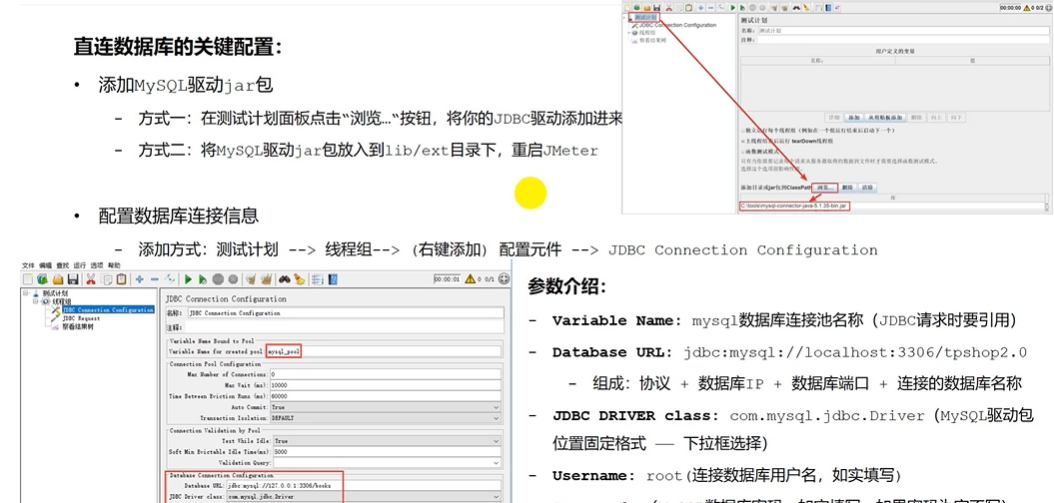Select 察看结果树 in JDBC config window tree
Screen dimensions: 1054x503
78,327
